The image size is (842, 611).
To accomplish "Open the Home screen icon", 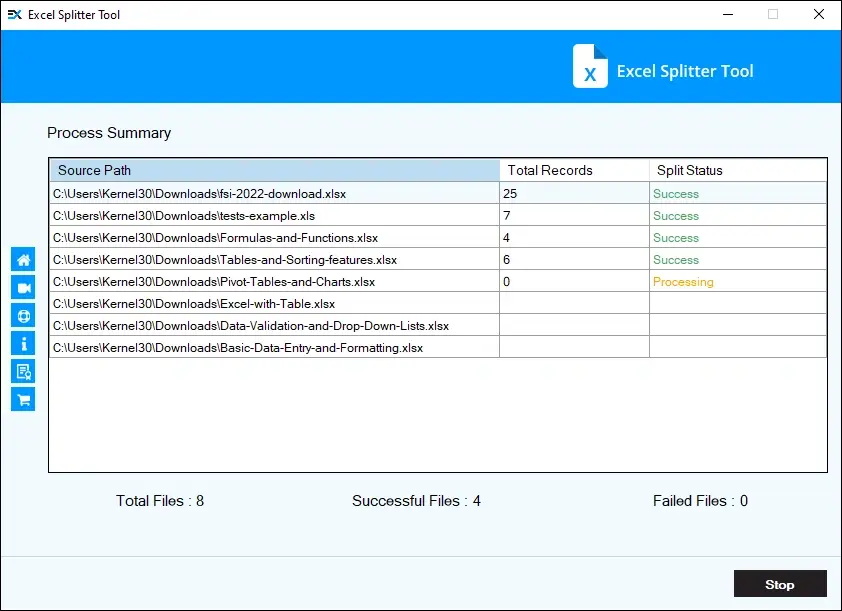I will tap(22, 259).
